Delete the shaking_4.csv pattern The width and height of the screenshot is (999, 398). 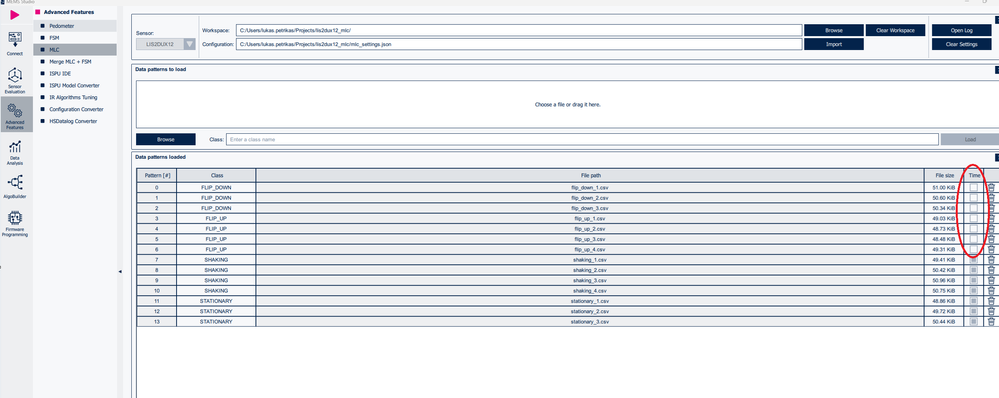click(991, 290)
